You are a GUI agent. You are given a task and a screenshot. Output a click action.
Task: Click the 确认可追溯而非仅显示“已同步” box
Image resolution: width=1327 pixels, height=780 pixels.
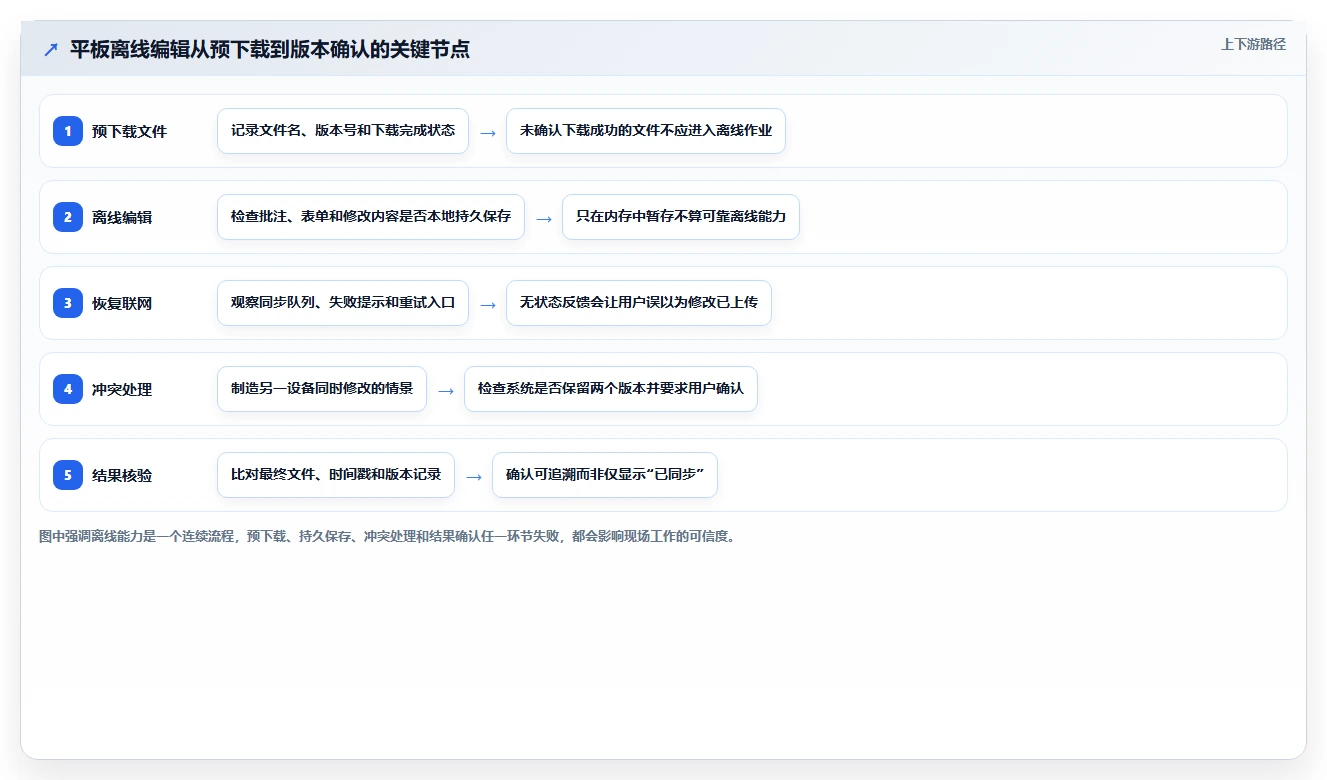(605, 475)
